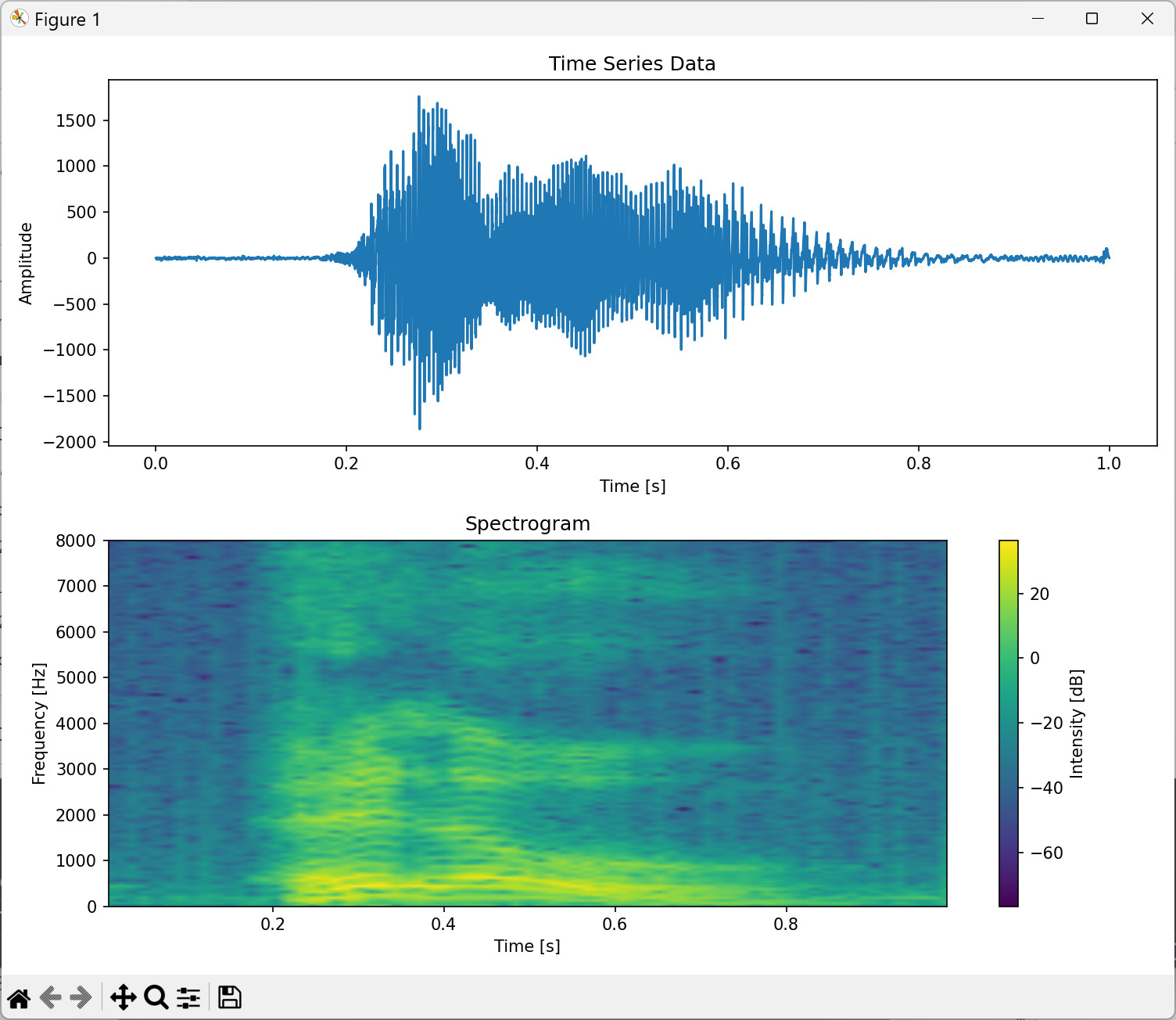Toggle the pan axes tool
This screenshot has height=1020, width=1176.
pos(124,998)
